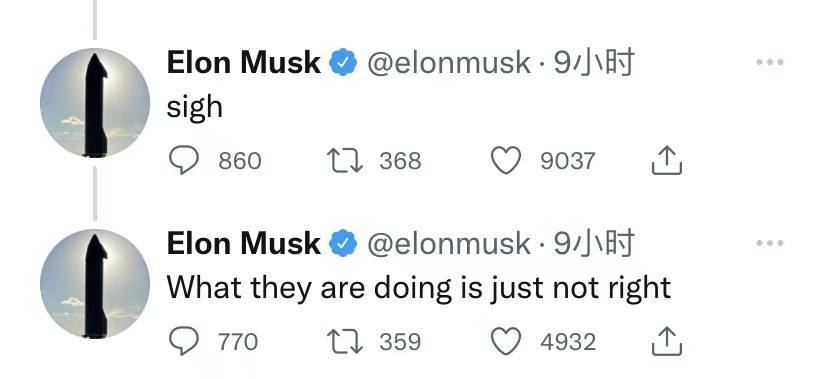Like the "sigh" tweet with 9037 likes
The width and height of the screenshot is (828, 379).
pos(506,160)
